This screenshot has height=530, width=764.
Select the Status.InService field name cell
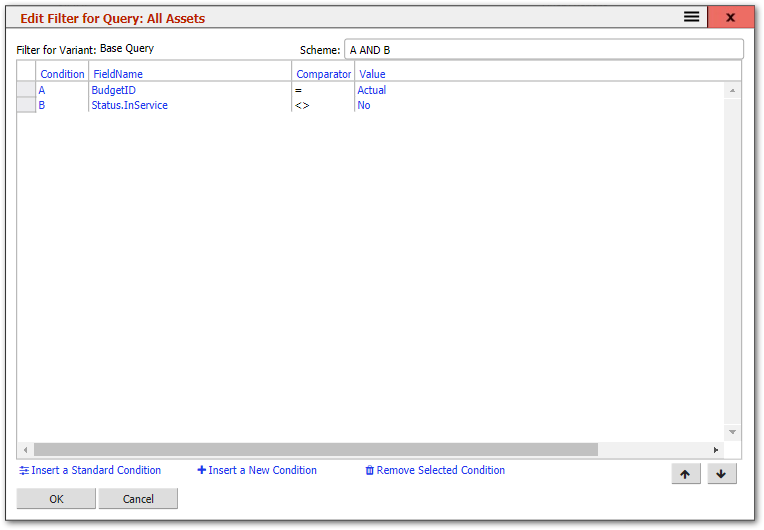(x=190, y=105)
